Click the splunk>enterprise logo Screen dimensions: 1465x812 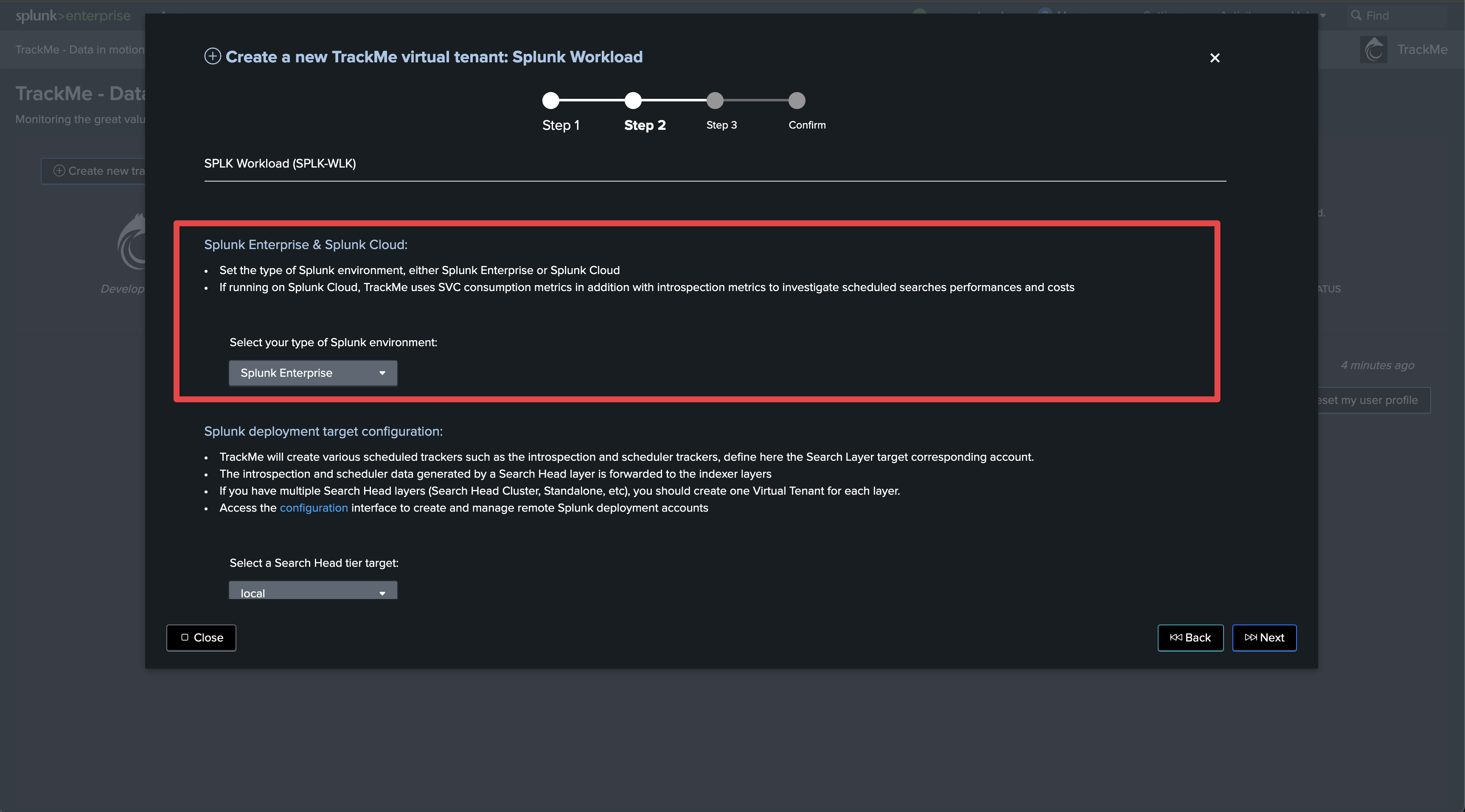[73, 15]
